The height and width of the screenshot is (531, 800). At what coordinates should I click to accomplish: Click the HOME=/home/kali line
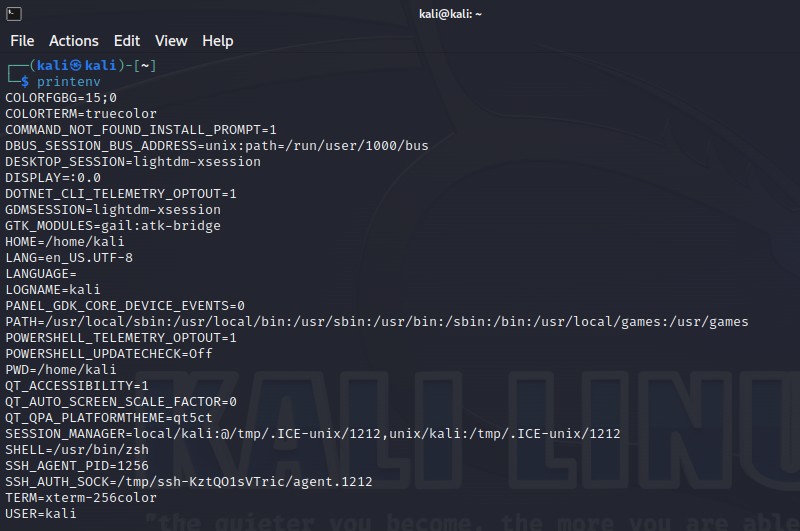(65, 241)
